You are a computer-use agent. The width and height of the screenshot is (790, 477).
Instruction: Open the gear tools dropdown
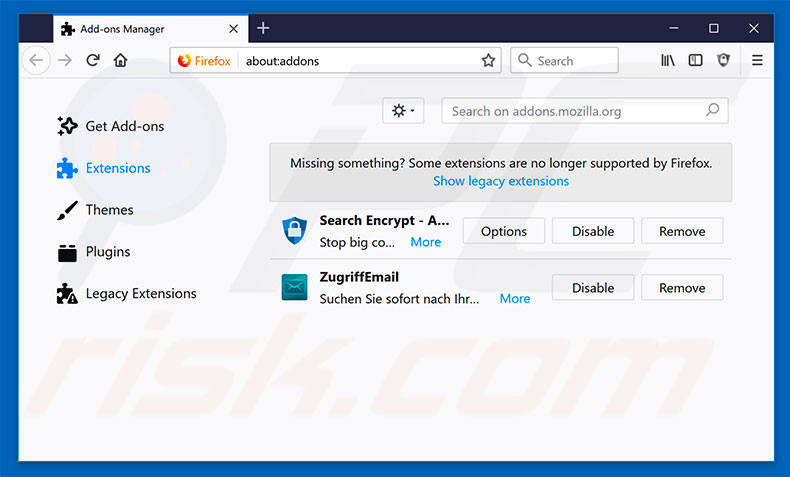(403, 111)
